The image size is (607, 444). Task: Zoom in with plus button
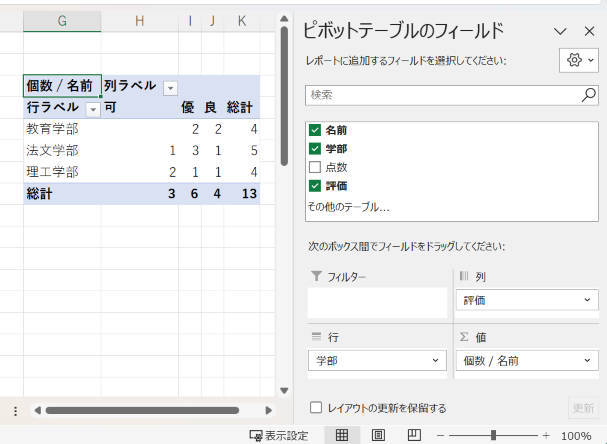click(x=546, y=435)
